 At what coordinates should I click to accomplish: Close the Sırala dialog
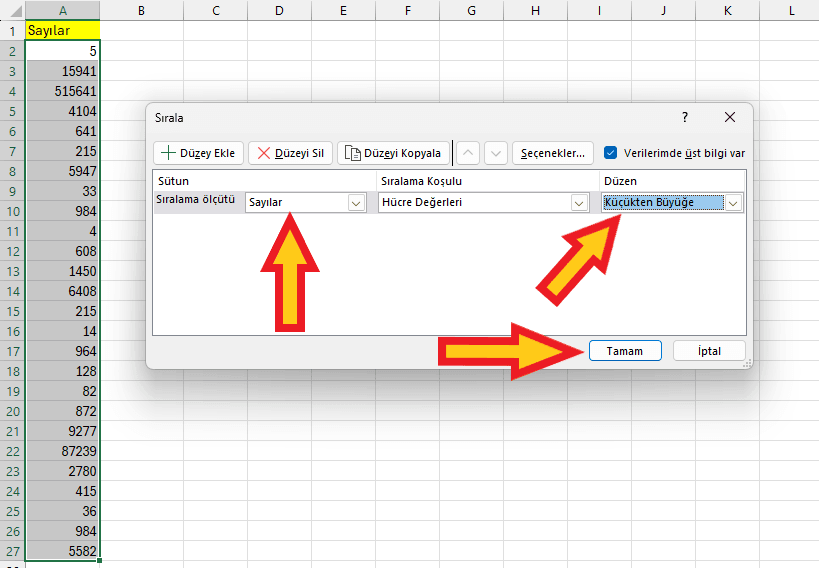coord(730,117)
